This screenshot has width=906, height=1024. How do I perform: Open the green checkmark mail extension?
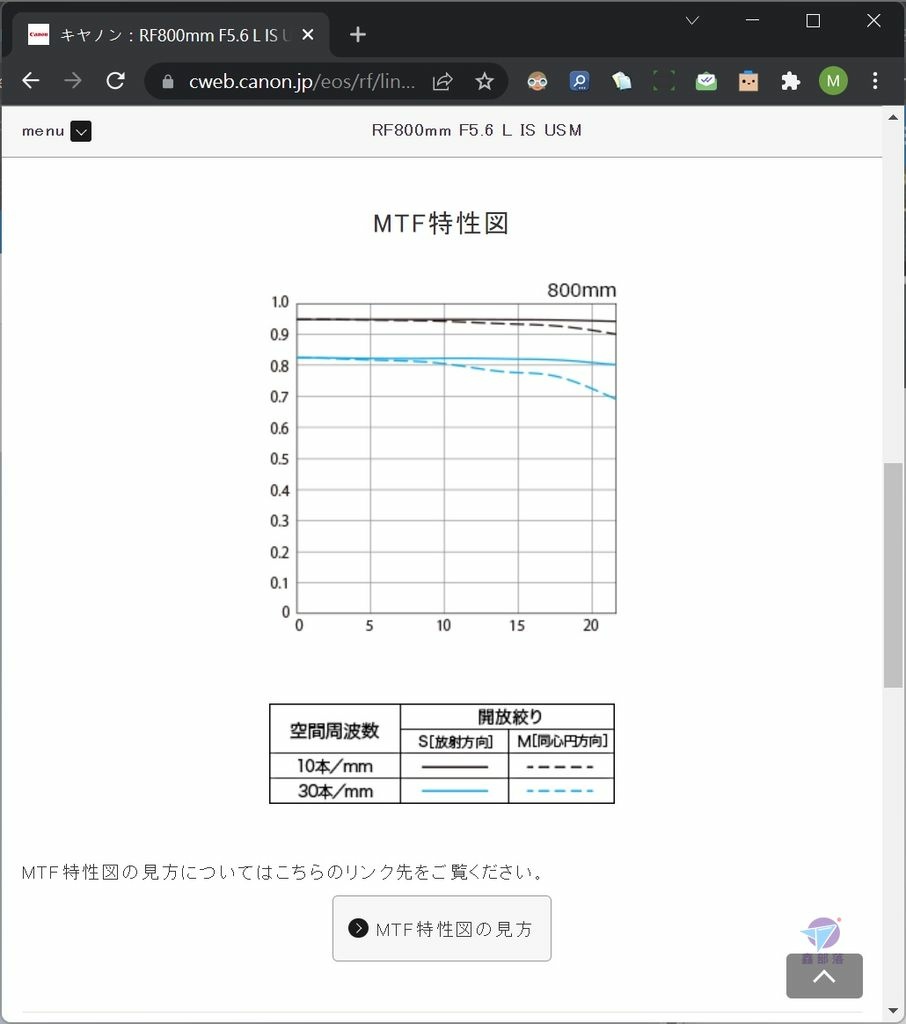tap(706, 82)
